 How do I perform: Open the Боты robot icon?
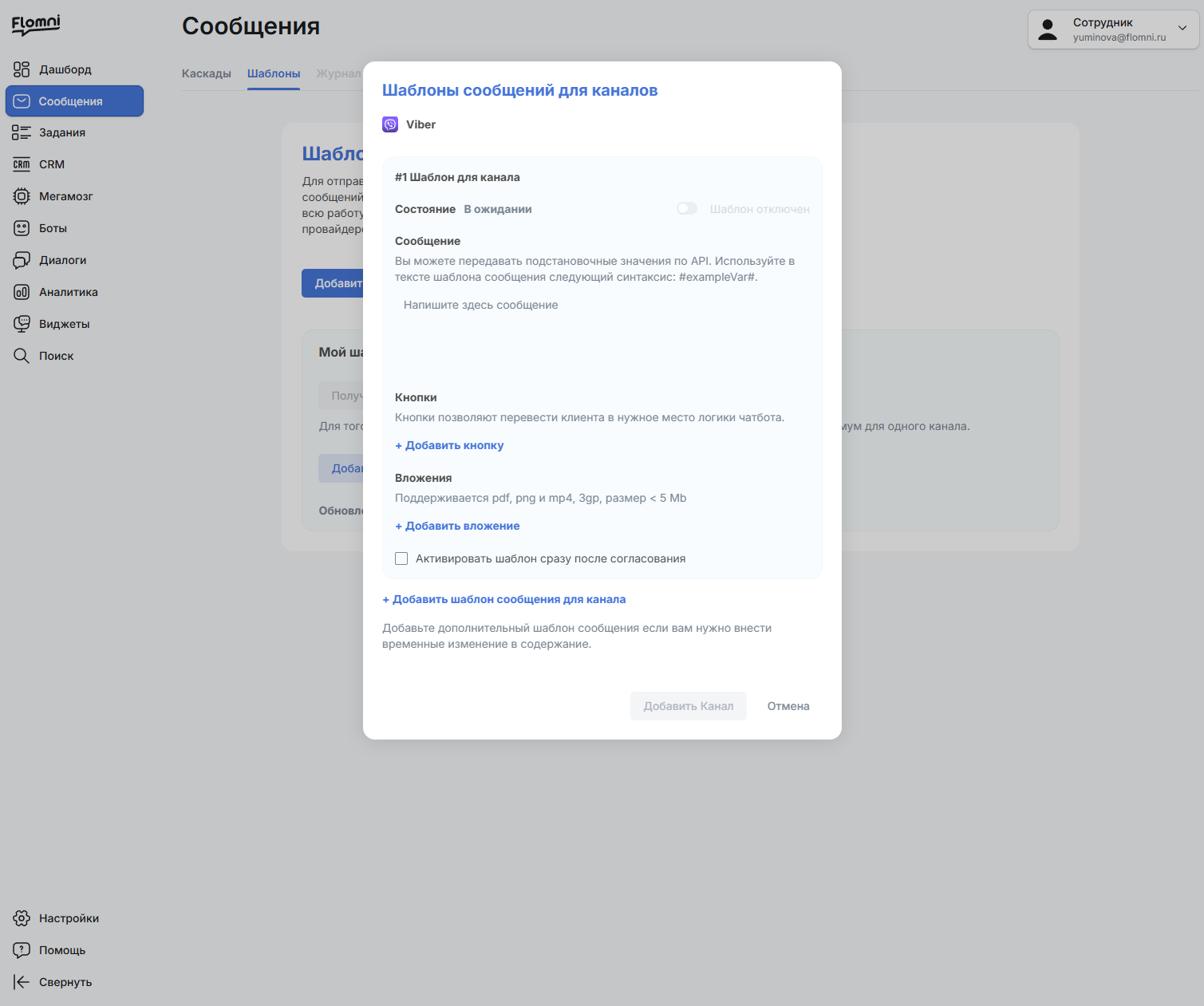(22, 228)
